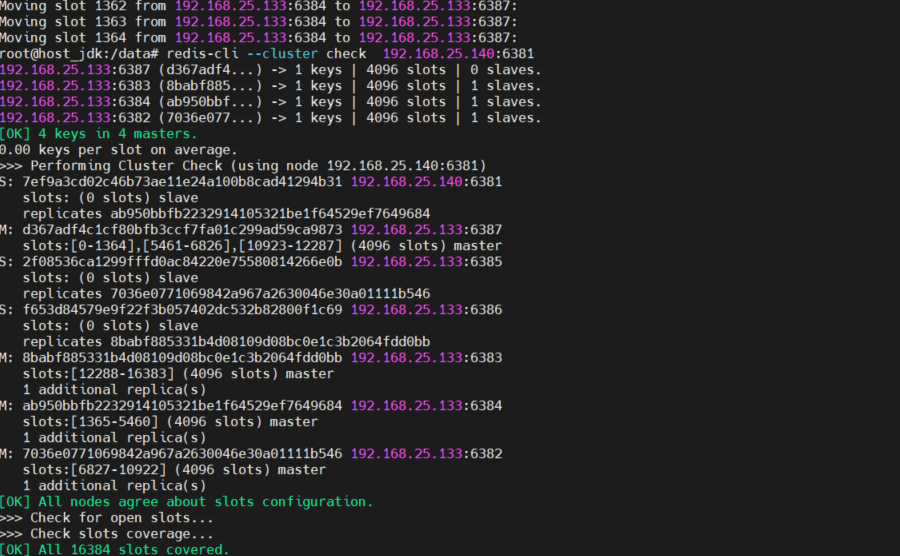Click the 'Moving slot 1364' line
This screenshot has height=556, width=900.
point(259,38)
